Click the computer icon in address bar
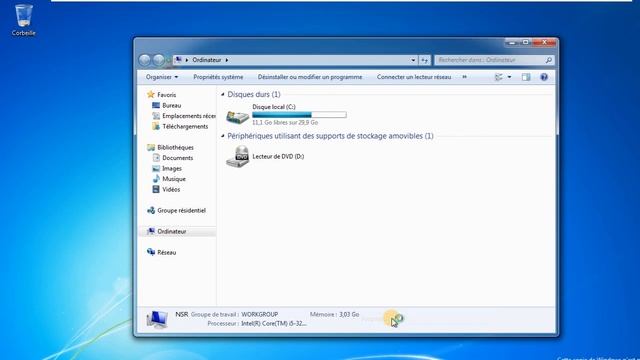The height and width of the screenshot is (360, 640). [x=178, y=60]
